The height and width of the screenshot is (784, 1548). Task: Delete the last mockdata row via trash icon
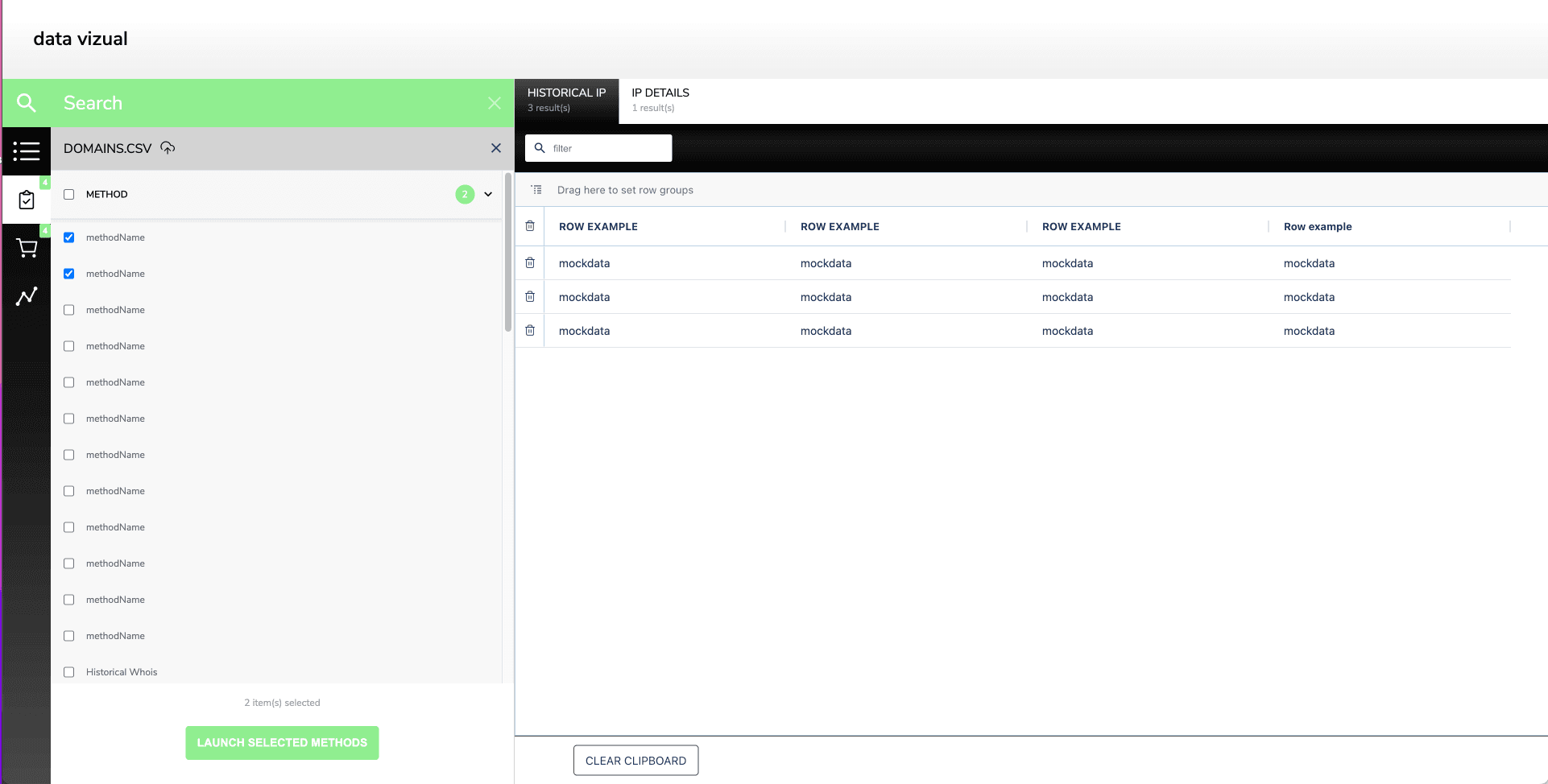[x=530, y=330]
